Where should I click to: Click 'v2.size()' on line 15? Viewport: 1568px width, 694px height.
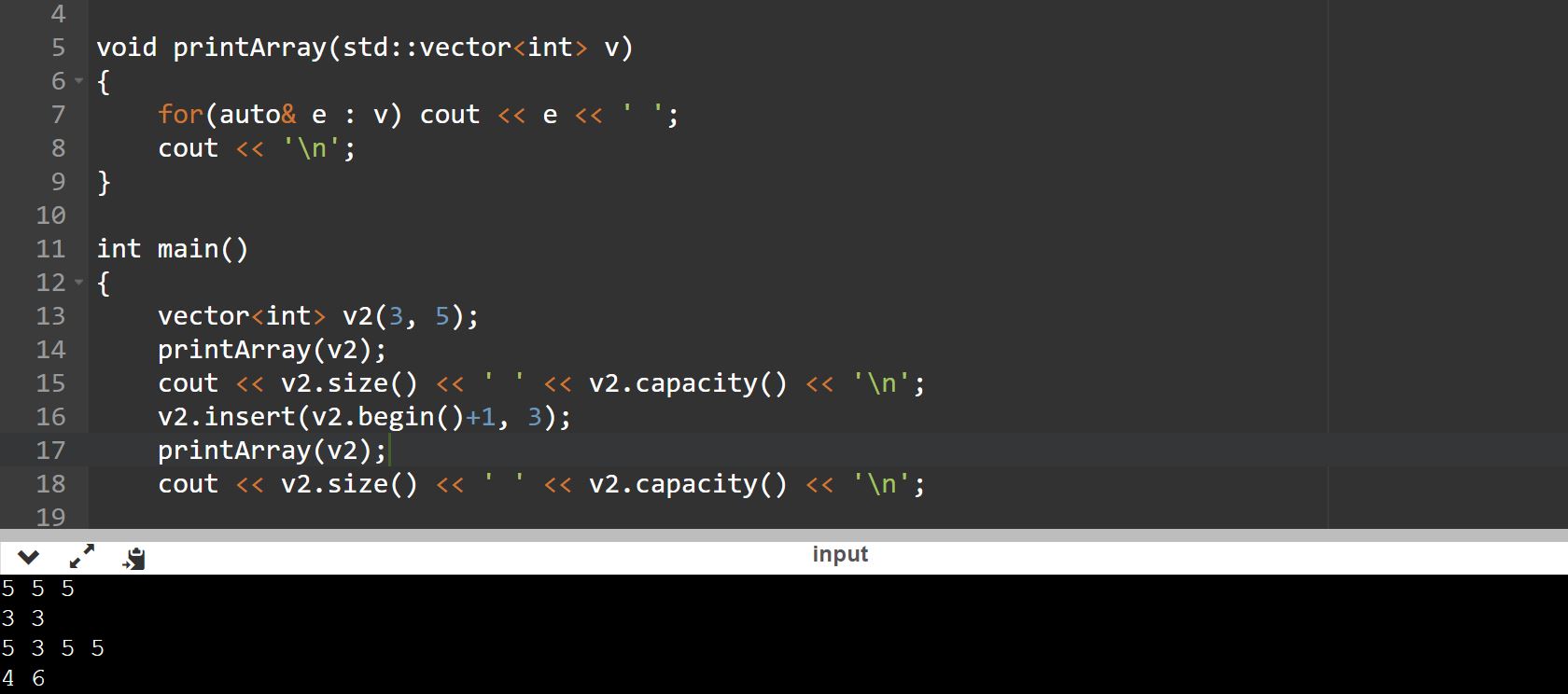[349, 383]
